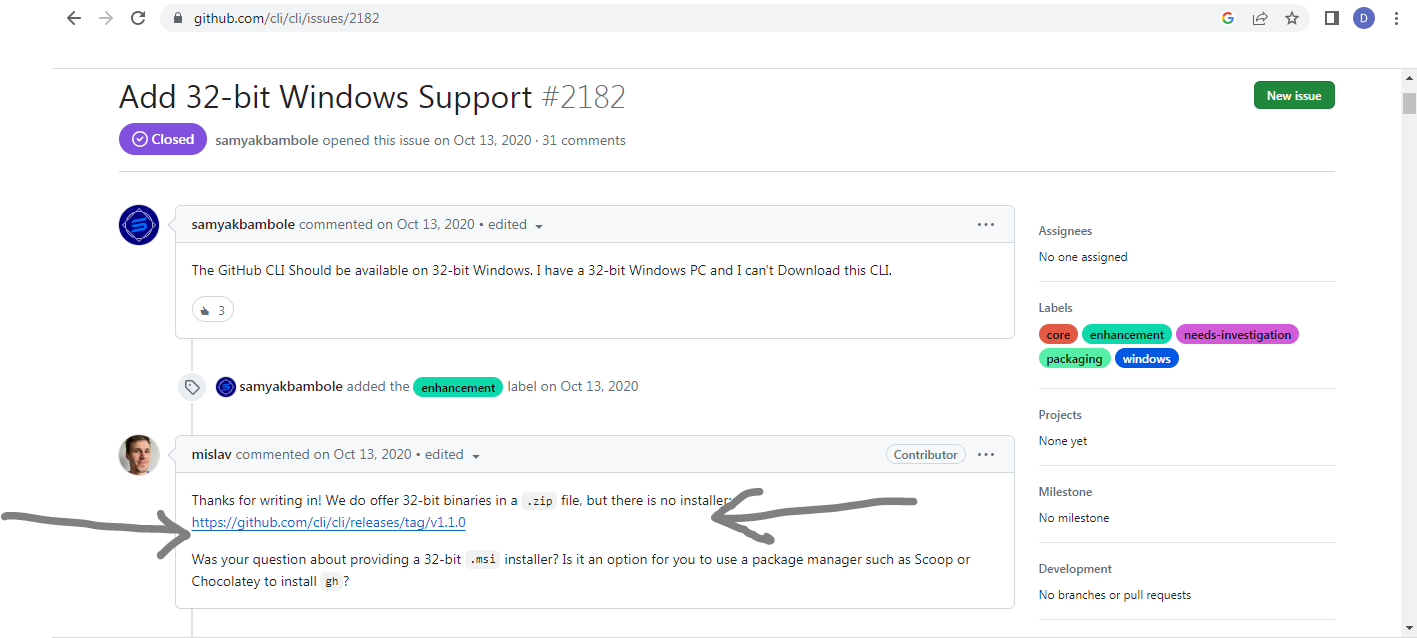Viewport: 1417px width, 638px height.
Task: Click the tag icon in timeline event
Action: (x=192, y=387)
